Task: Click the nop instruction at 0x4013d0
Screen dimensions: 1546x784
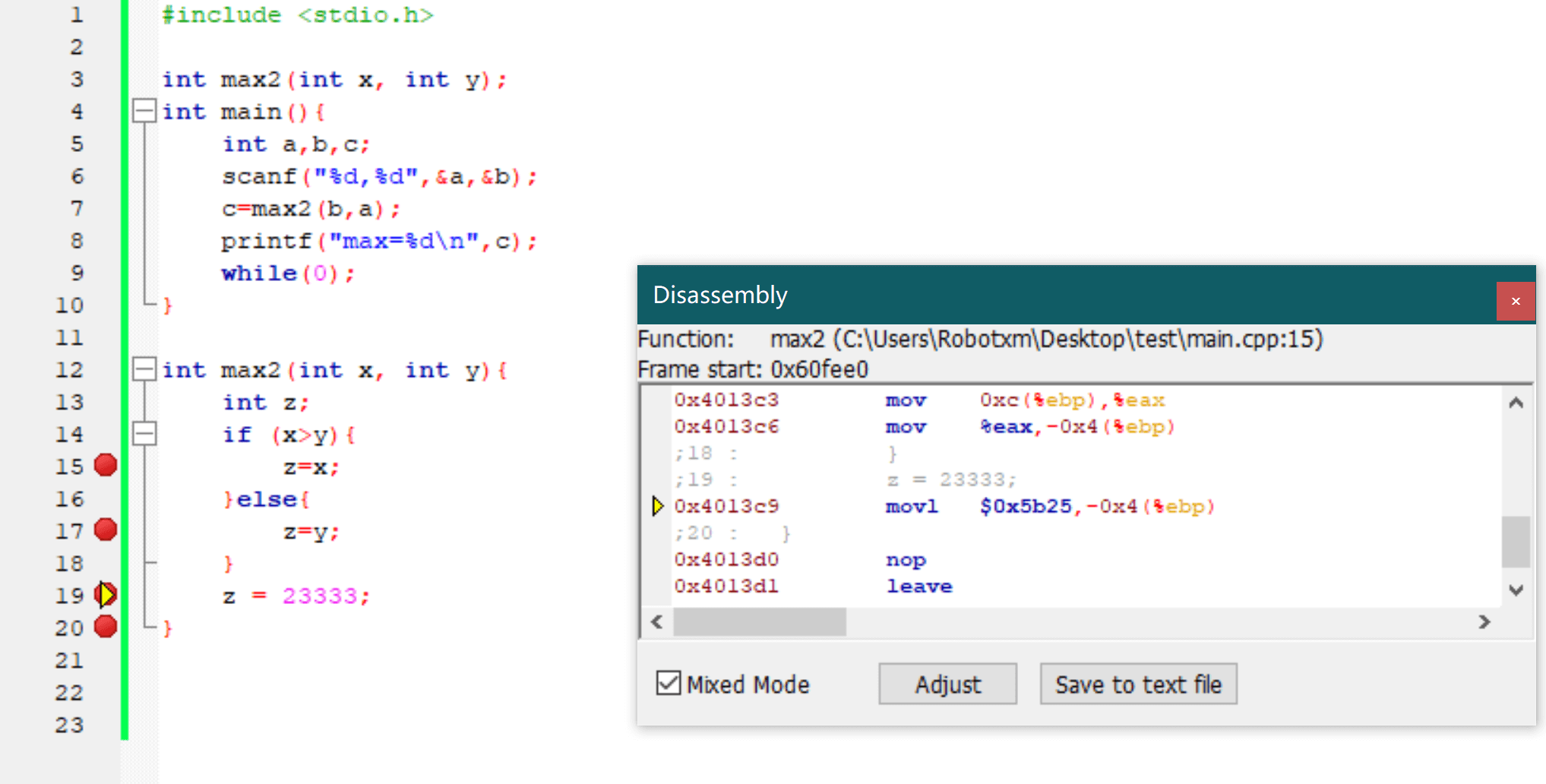Action: tap(906, 560)
